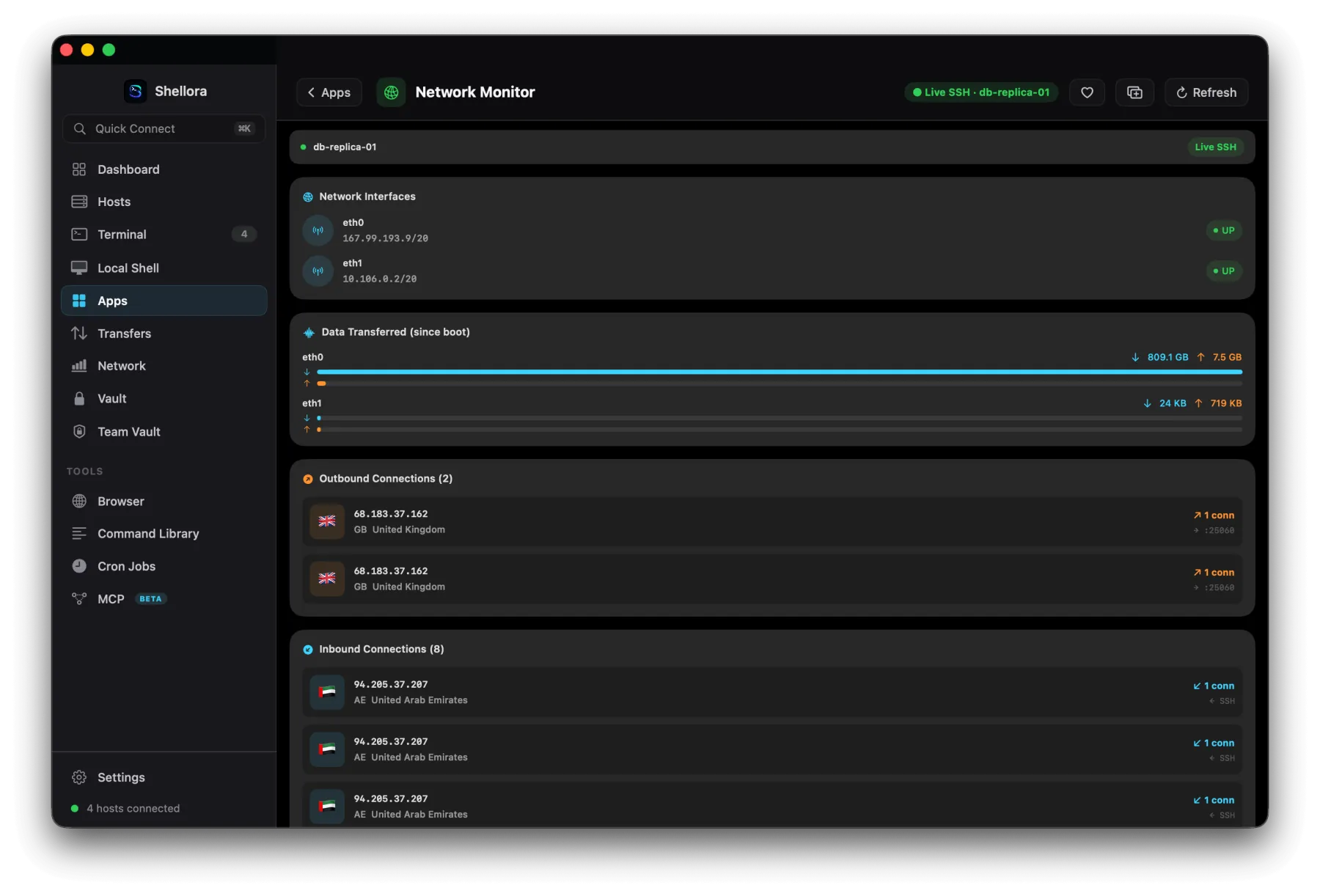Click the Inbound Connections (8) heading

(381, 650)
